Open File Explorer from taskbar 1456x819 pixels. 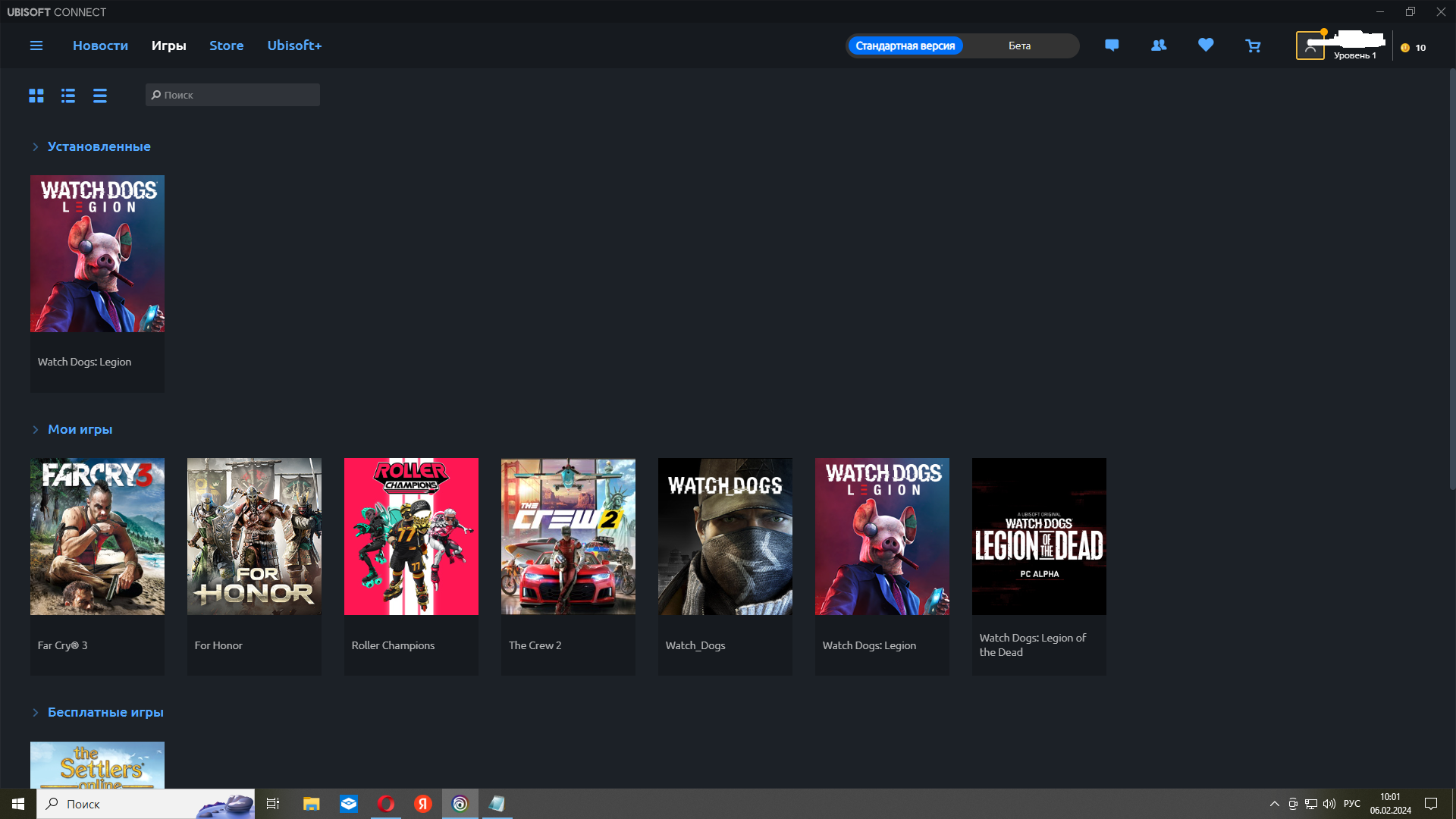[311, 804]
